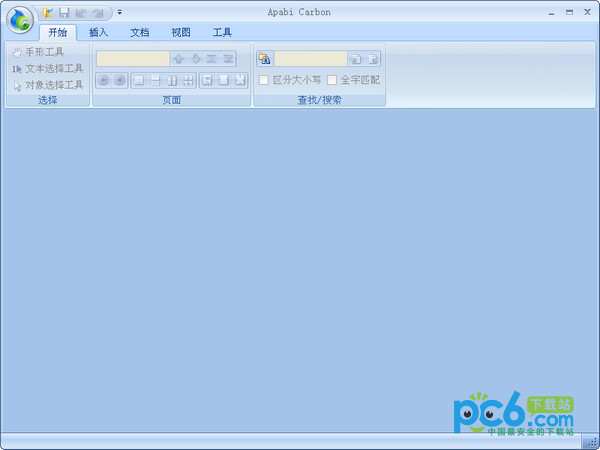
Task: Minimize the Apabi Carbon window
Action: tap(551, 13)
